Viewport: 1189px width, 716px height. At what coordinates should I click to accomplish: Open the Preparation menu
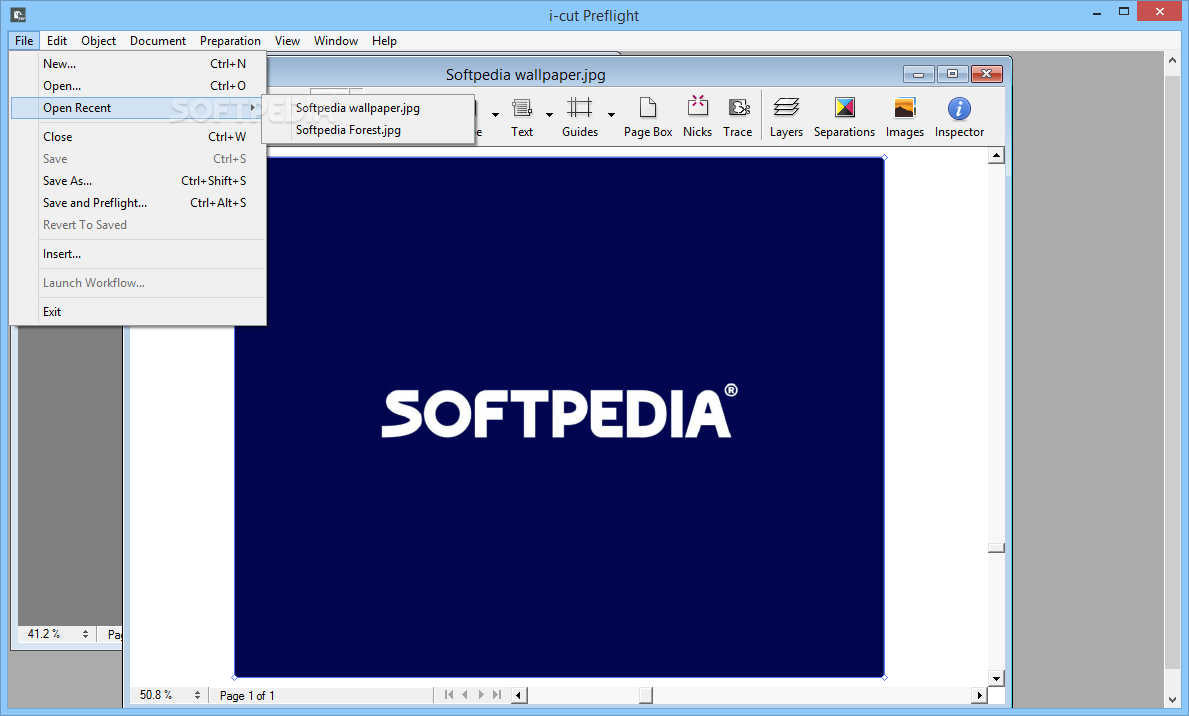point(230,41)
